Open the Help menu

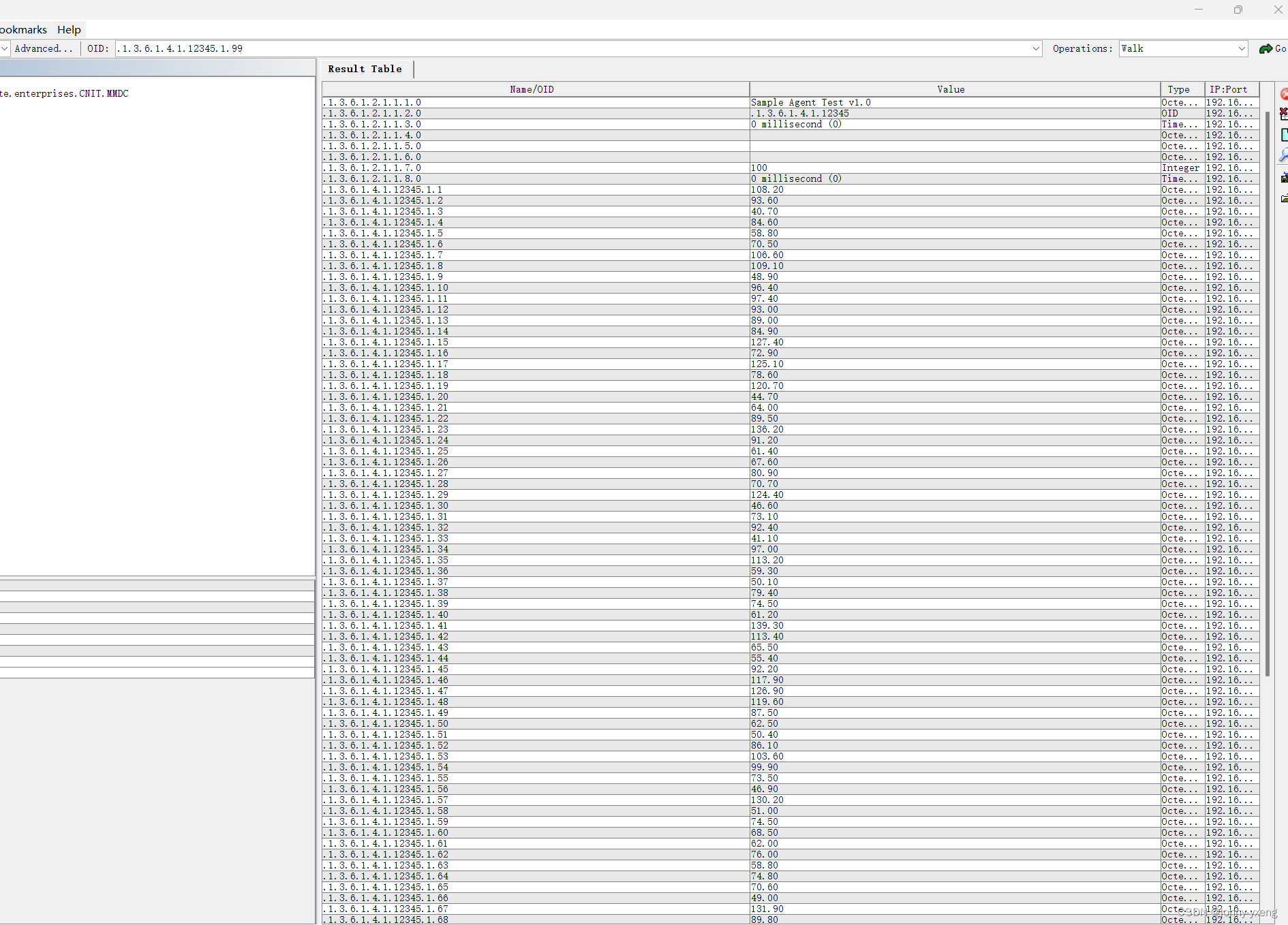pos(69,29)
